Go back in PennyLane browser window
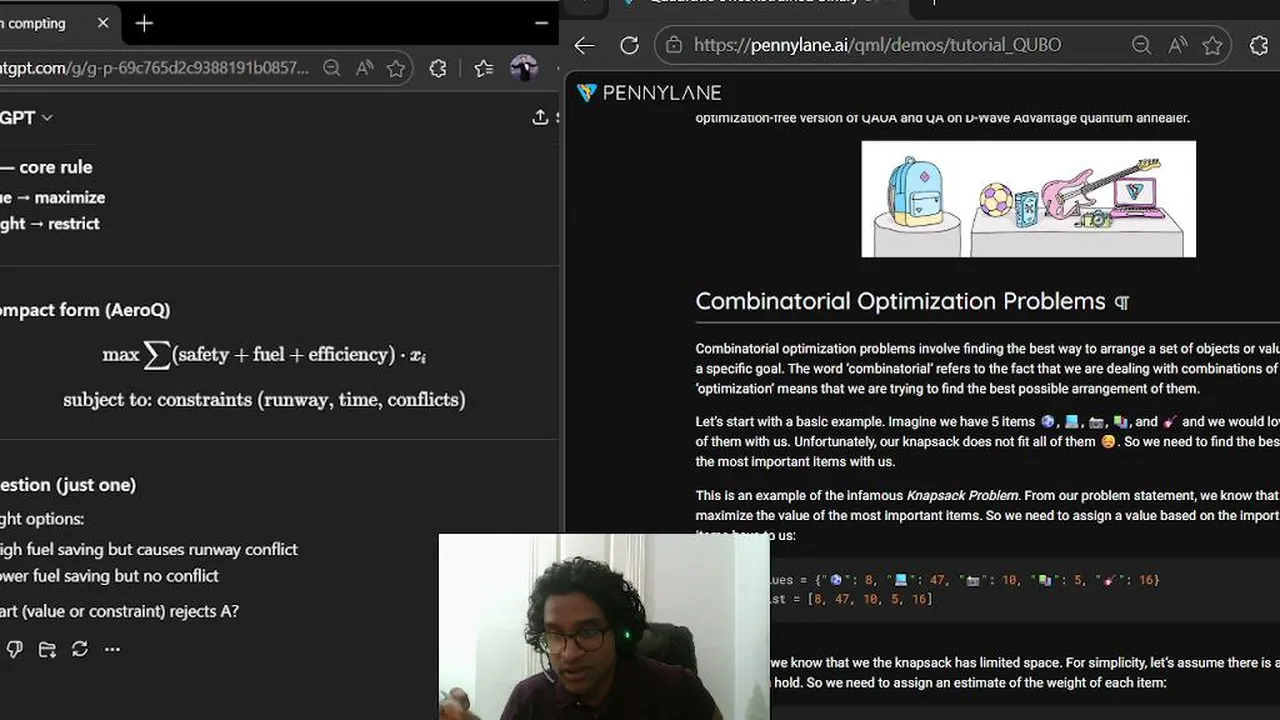1280x720 pixels. click(x=585, y=45)
